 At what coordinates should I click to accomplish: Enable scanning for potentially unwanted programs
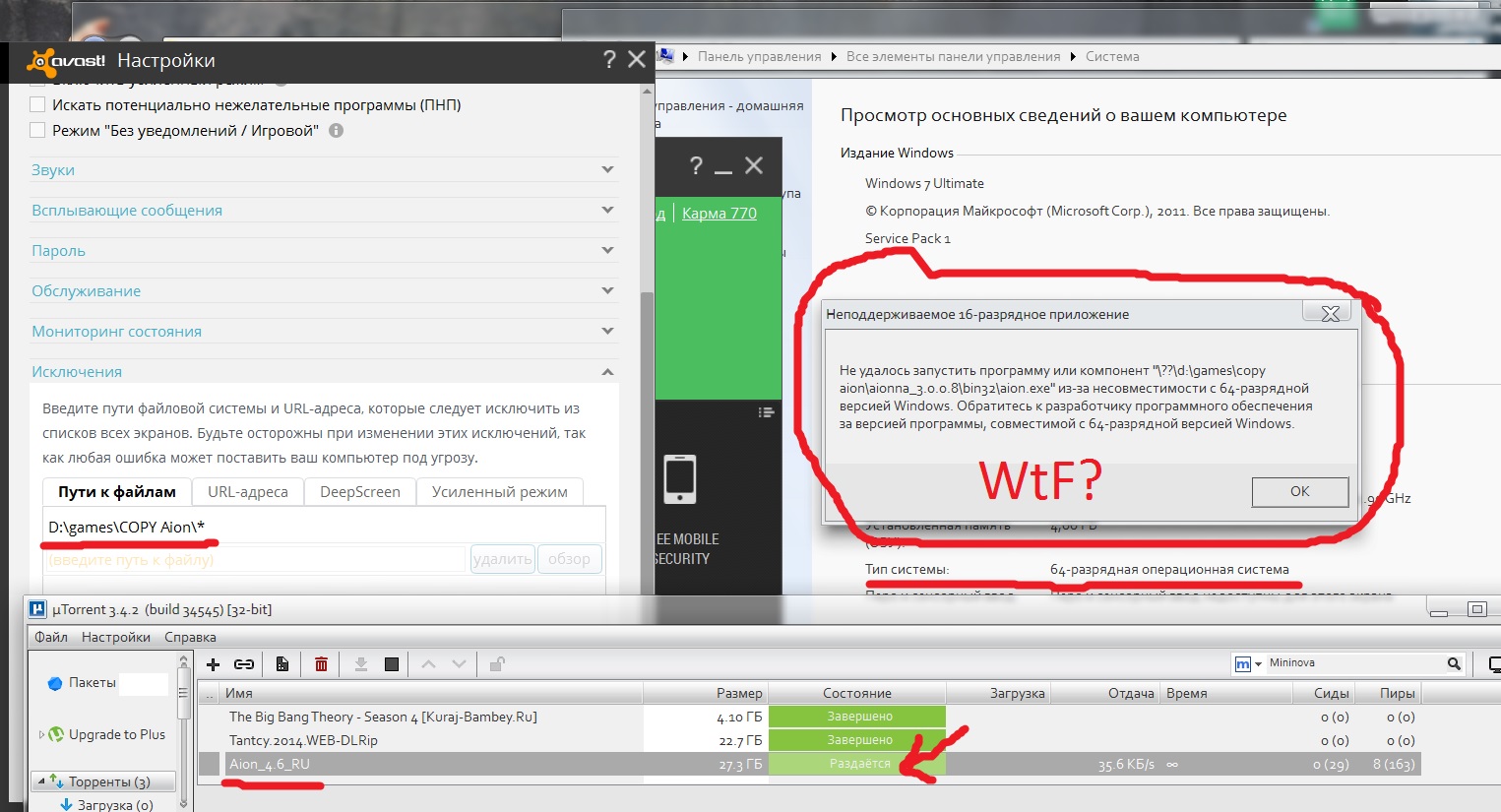point(37,104)
